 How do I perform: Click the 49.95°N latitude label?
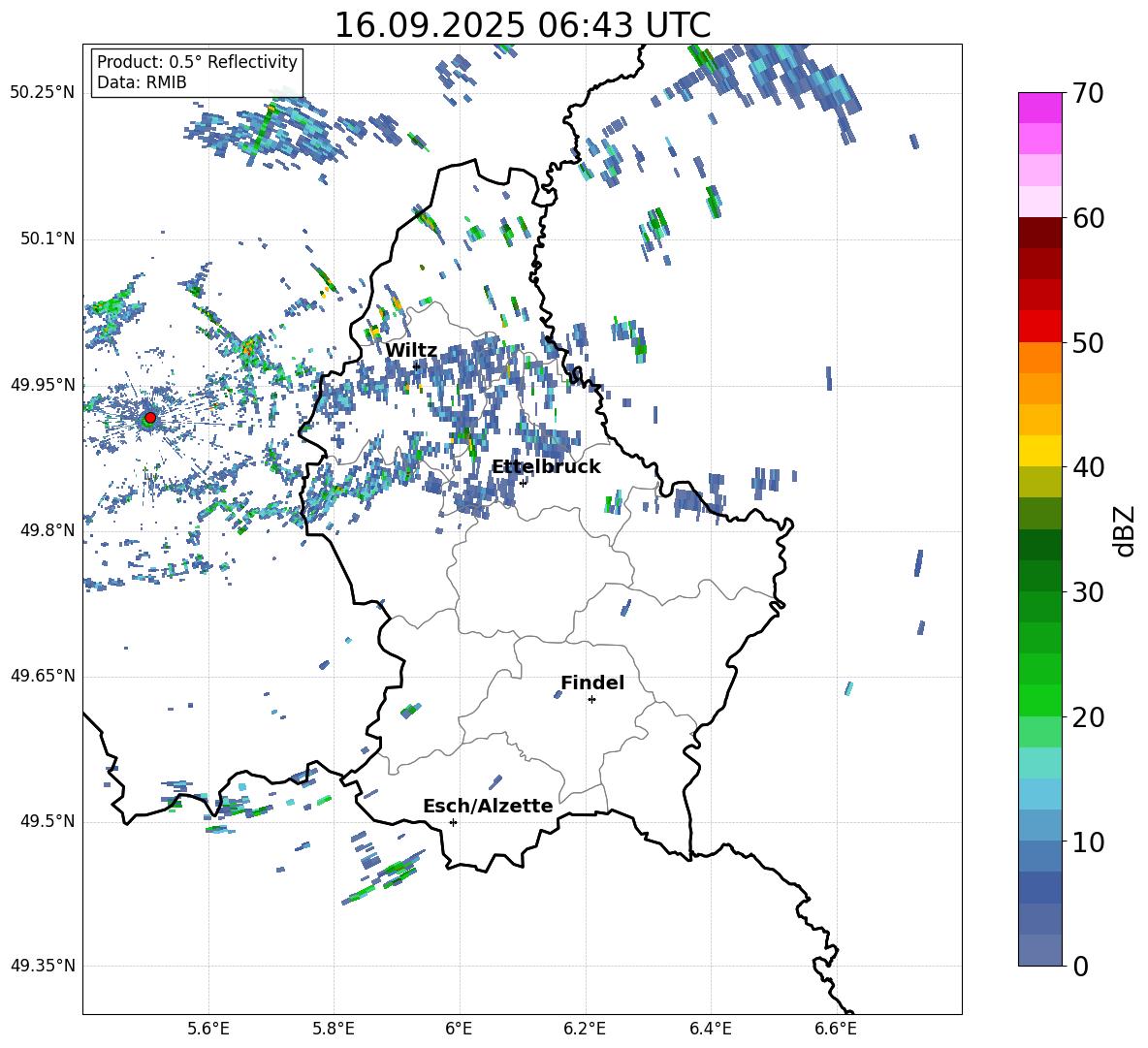pos(42,385)
